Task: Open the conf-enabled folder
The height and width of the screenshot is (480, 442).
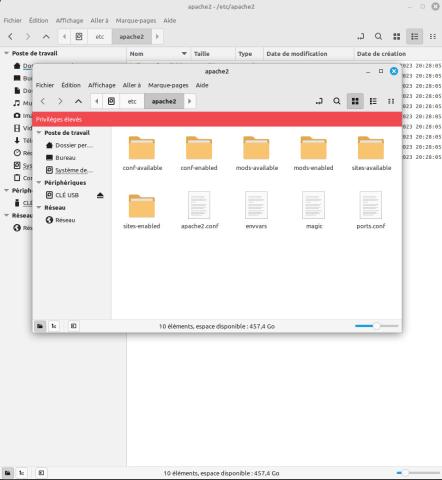Action: tap(199, 153)
